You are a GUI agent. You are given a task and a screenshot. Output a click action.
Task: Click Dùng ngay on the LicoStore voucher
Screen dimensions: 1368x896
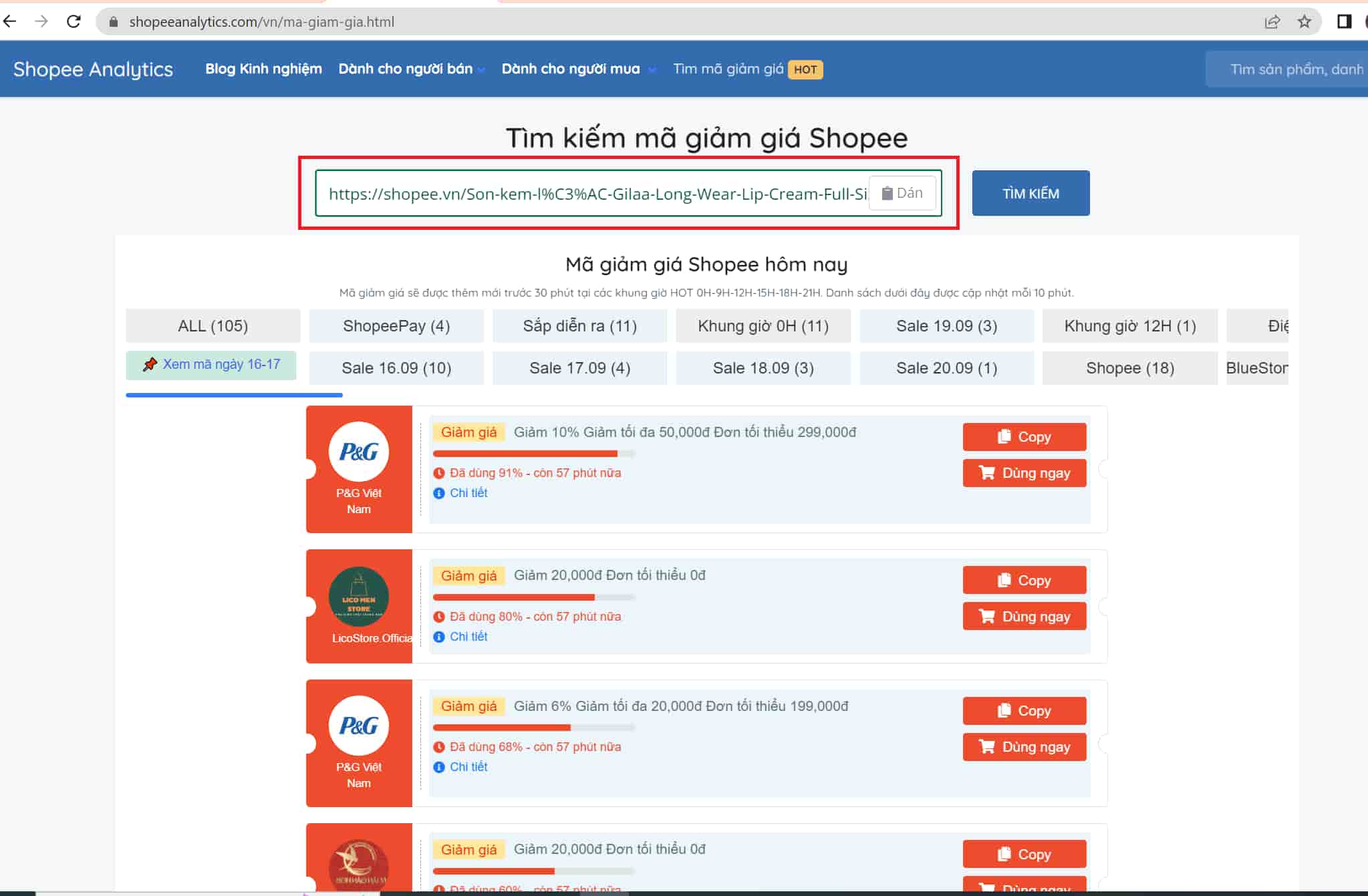1024,616
